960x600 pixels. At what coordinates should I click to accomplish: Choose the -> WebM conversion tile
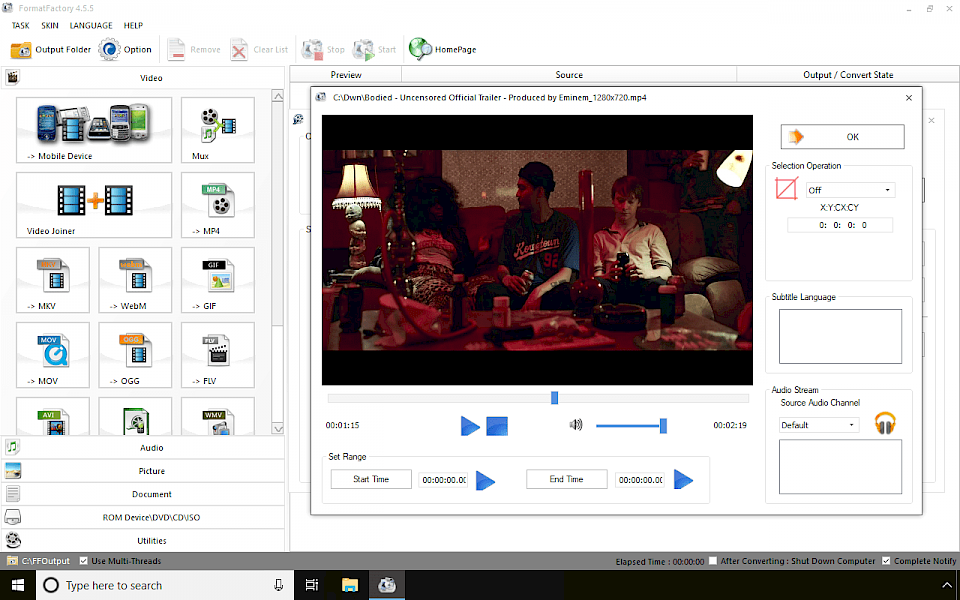click(x=135, y=280)
